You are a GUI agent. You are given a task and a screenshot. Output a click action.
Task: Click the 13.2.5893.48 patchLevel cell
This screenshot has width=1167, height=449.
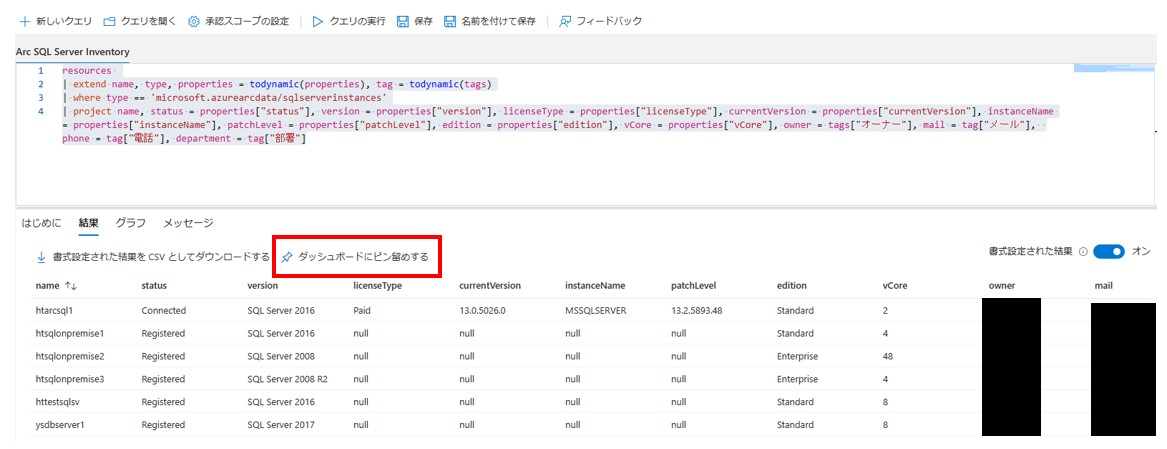click(698, 310)
